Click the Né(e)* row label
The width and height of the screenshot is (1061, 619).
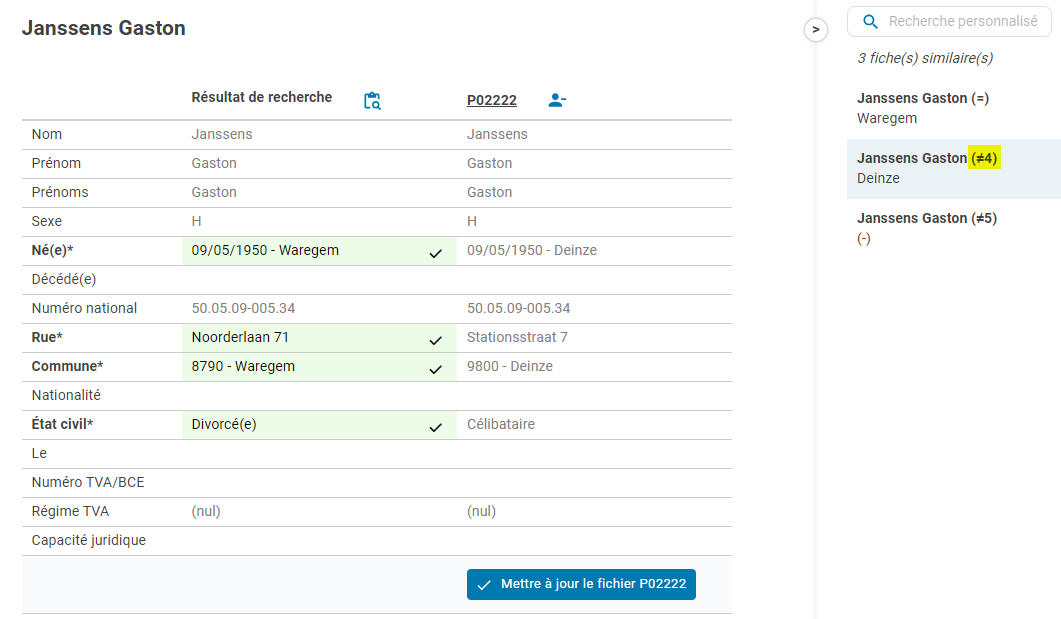[x=52, y=250]
